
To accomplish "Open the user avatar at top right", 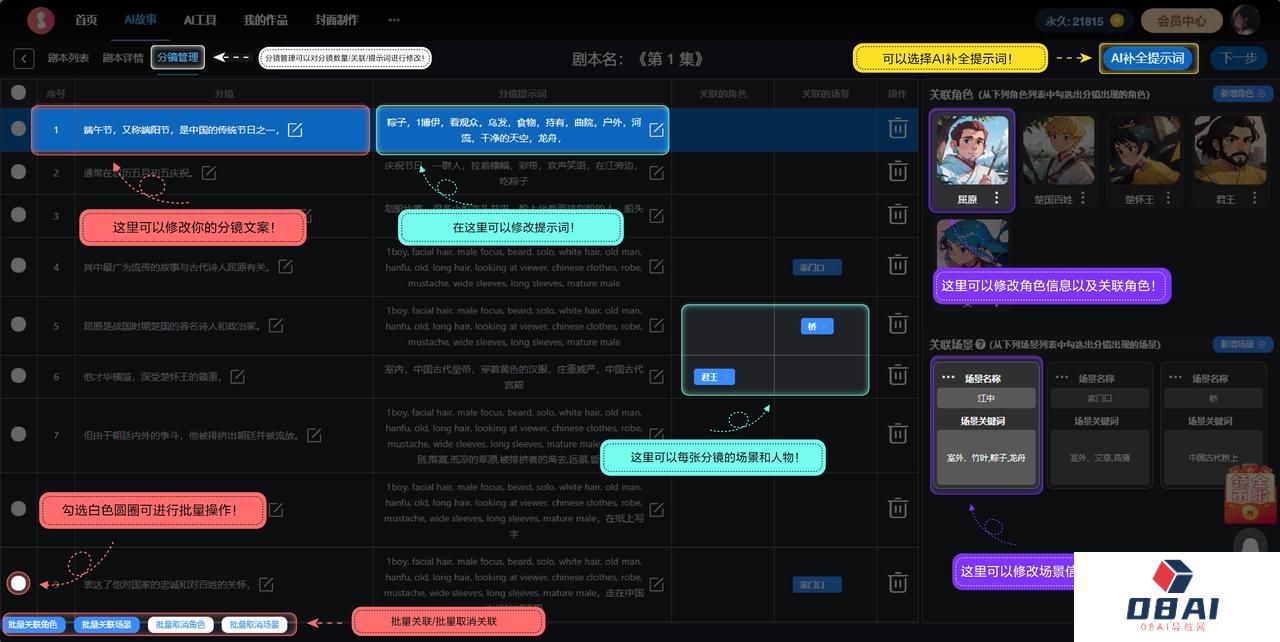I will pyautogui.click(x=1245, y=20).
